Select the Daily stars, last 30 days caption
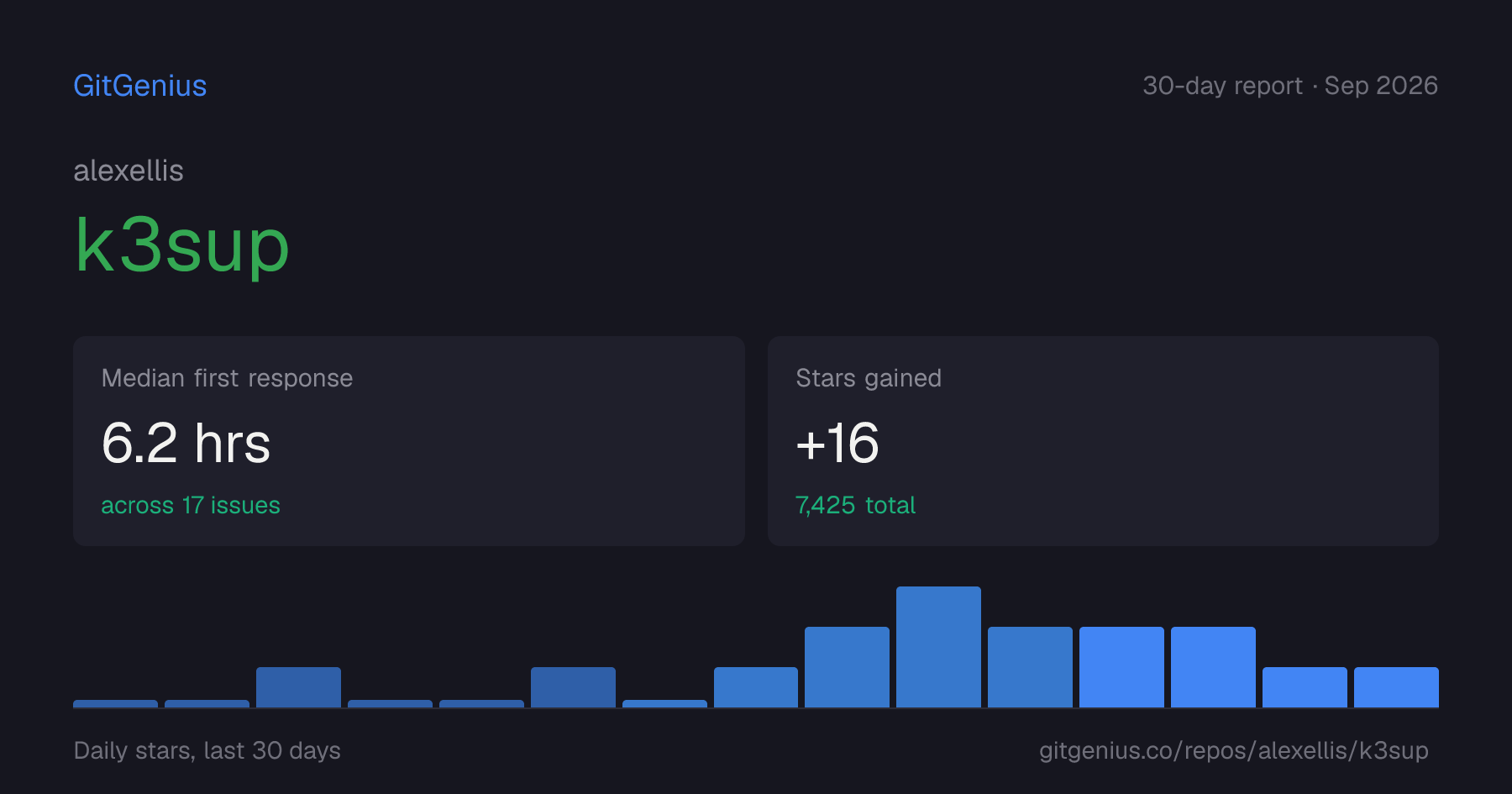 pyautogui.click(x=207, y=750)
